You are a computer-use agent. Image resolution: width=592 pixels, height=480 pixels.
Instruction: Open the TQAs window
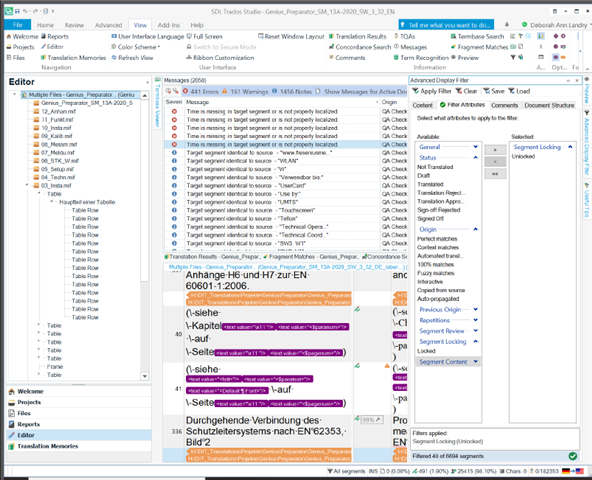404,37
